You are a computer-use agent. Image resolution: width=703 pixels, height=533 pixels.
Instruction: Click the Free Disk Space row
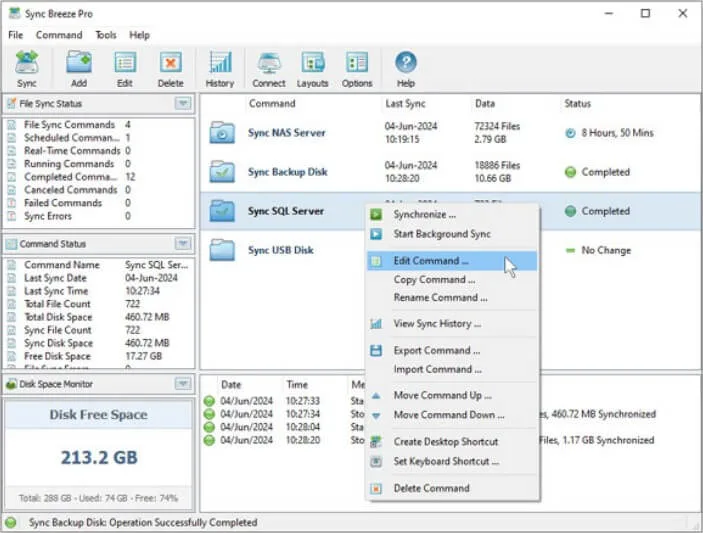[100, 356]
